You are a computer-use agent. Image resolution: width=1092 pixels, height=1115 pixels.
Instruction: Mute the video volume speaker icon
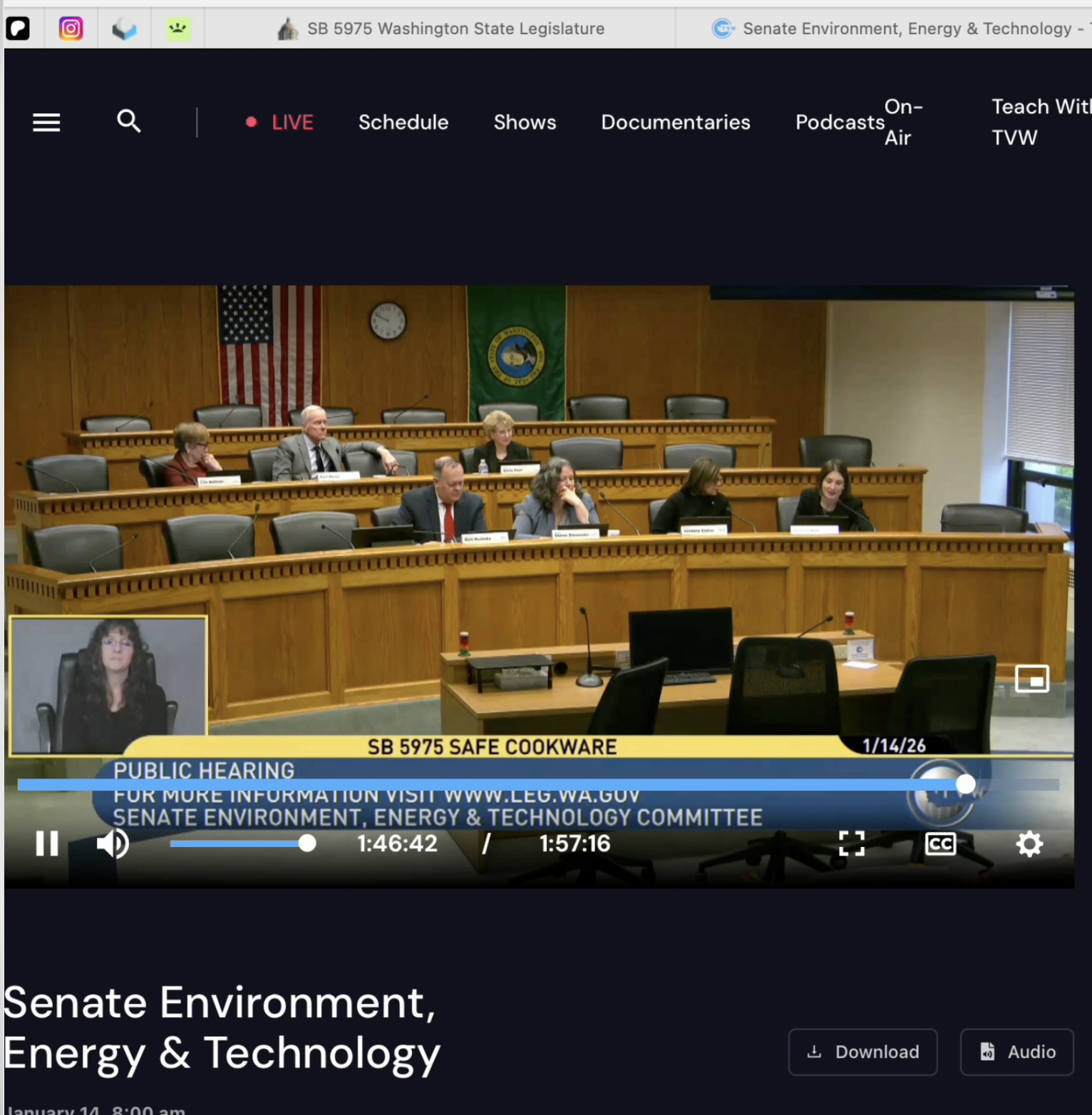click(113, 843)
